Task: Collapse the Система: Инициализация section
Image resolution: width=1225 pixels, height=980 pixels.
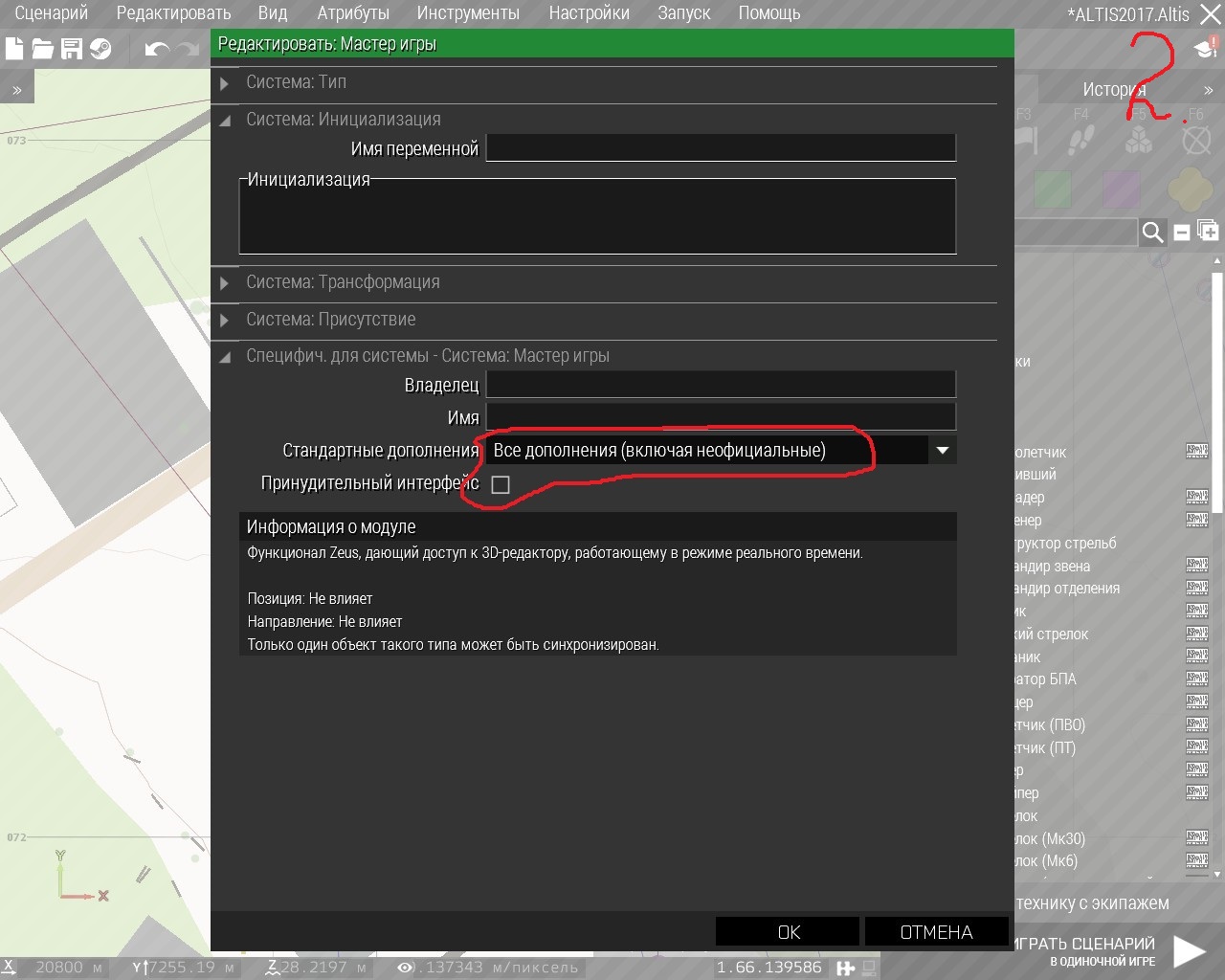Action: pyautogui.click(x=343, y=120)
